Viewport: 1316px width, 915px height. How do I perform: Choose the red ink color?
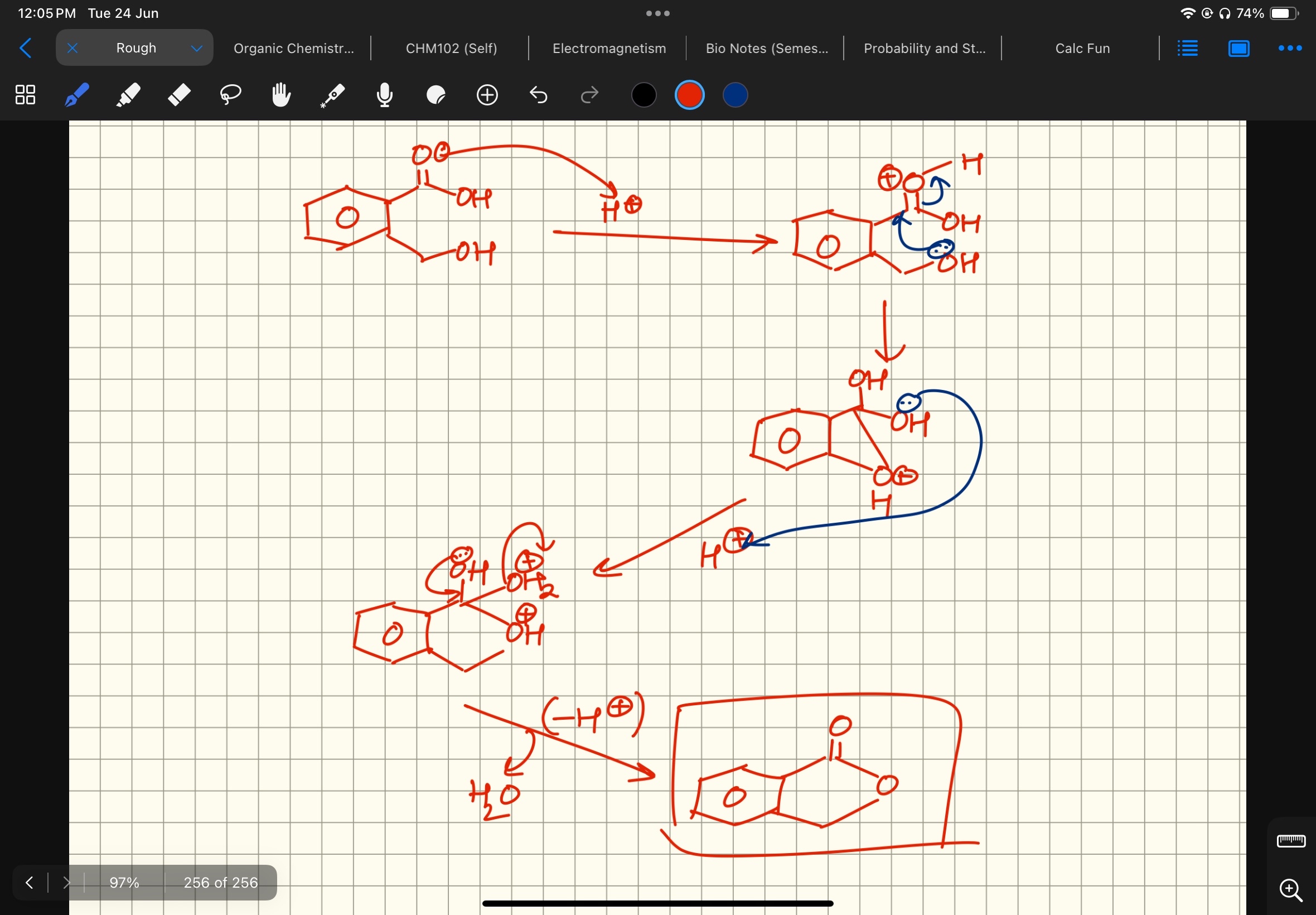tap(689, 95)
